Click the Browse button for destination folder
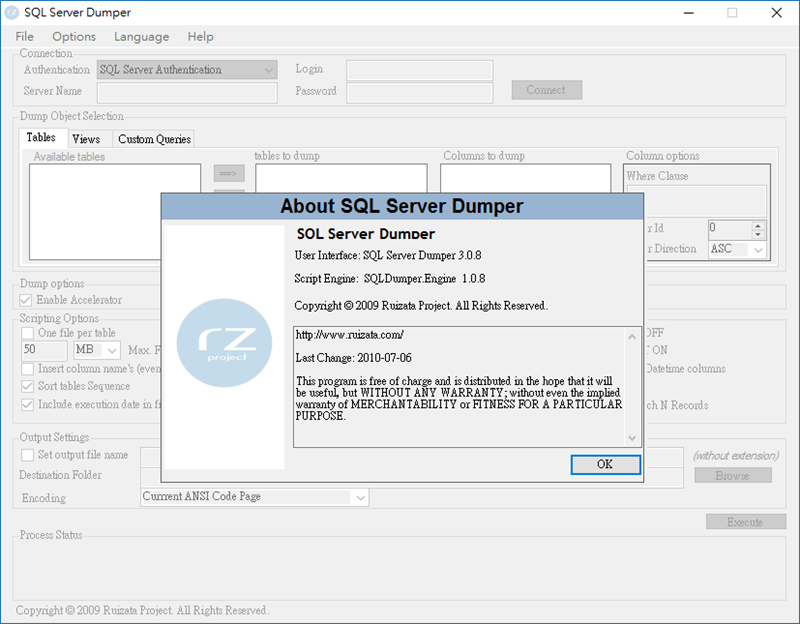800x624 pixels. (733, 476)
